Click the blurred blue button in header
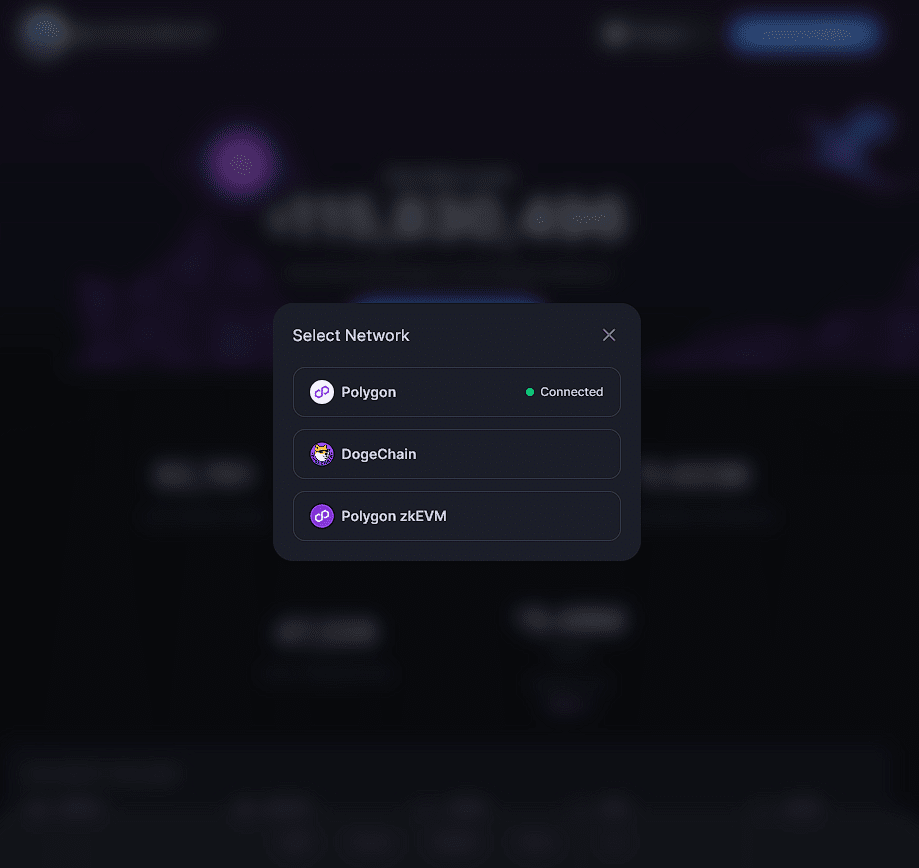Viewport: 919px width, 868px height. click(805, 34)
